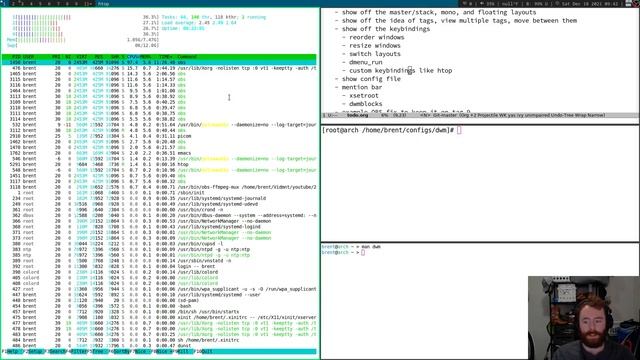Click todo.org buffer name in Emacs modeline
Screen dimensions: 640x360
pyautogui.click(x=358, y=116)
